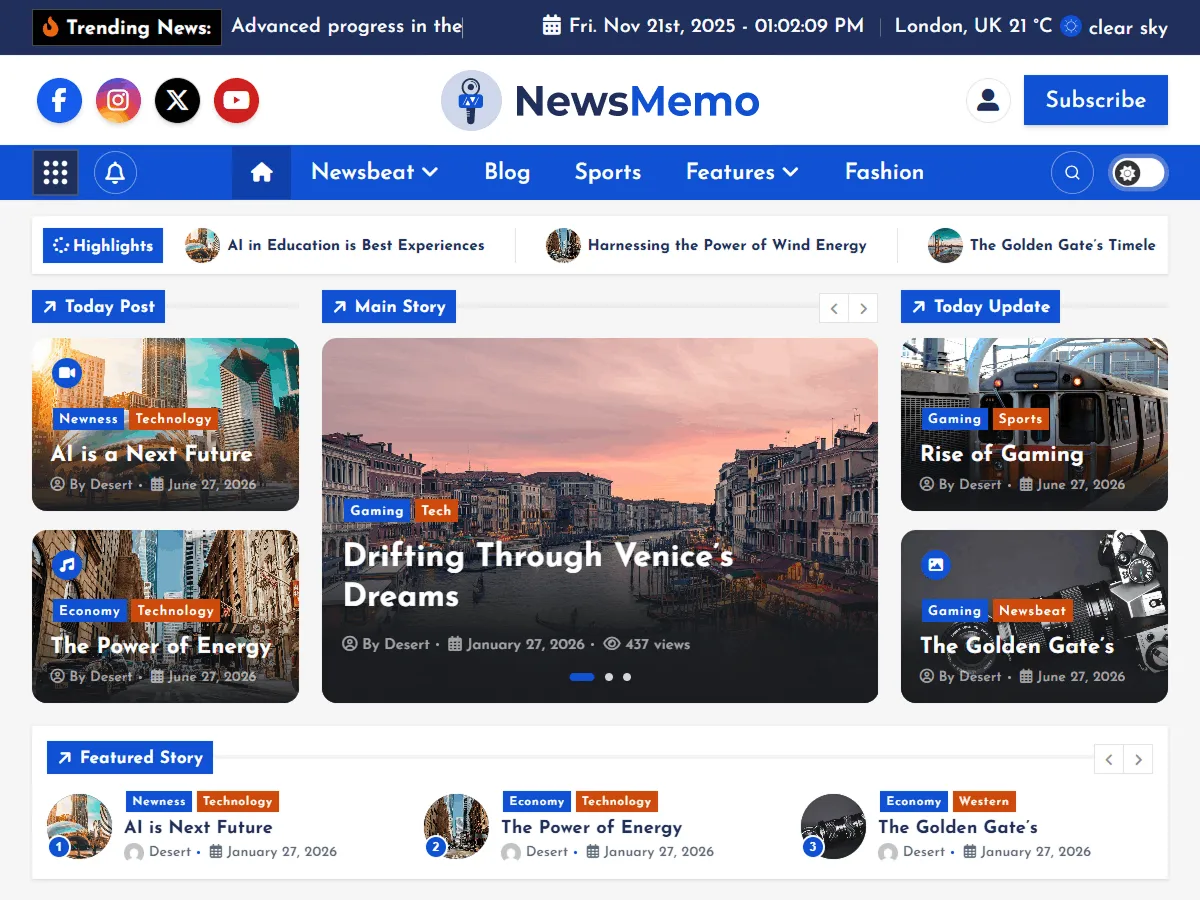
Task: Click the search icon in the navbar
Action: click(1072, 172)
